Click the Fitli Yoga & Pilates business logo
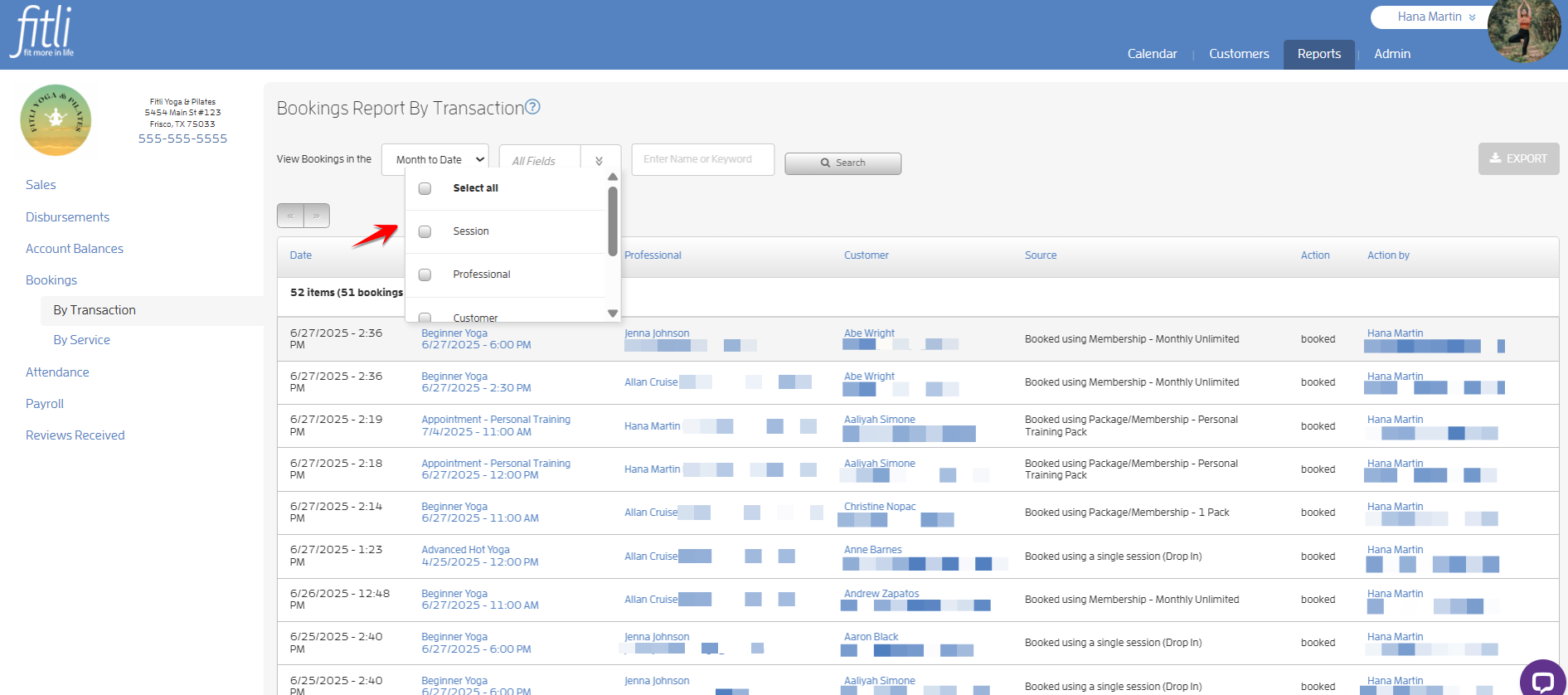The width and height of the screenshot is (1568, 695). coord(56,120)
